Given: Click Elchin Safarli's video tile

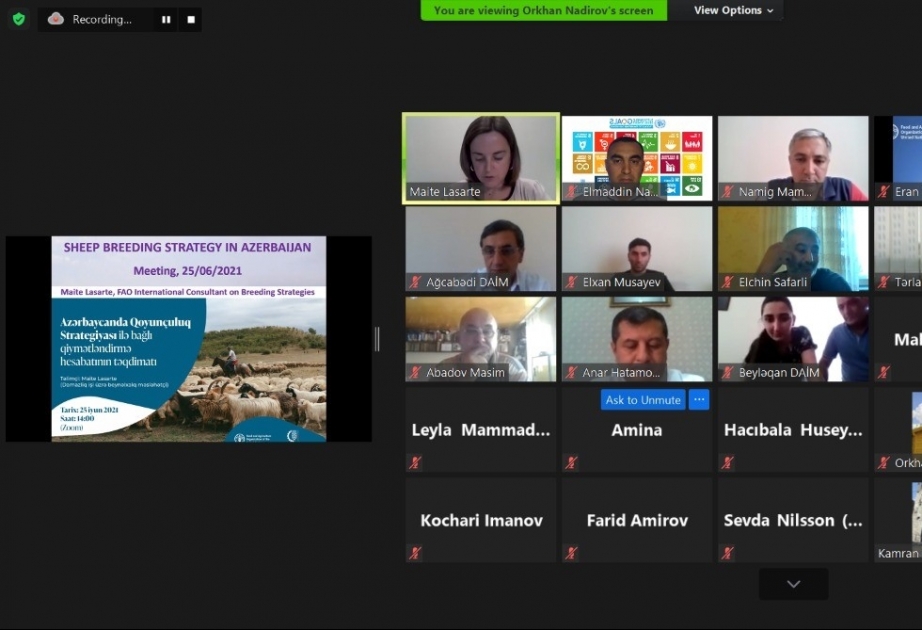Looking at the screenshot, I should click(793, 249).
